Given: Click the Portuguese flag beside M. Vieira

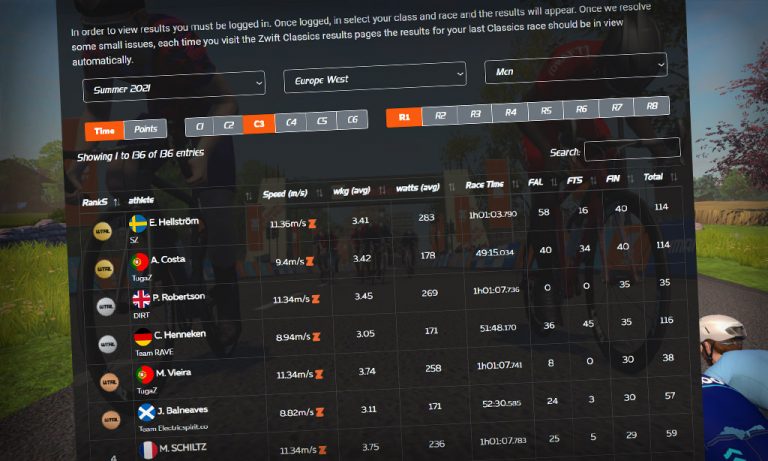Looking at the screenshot, I should click(x=144, y=375).
